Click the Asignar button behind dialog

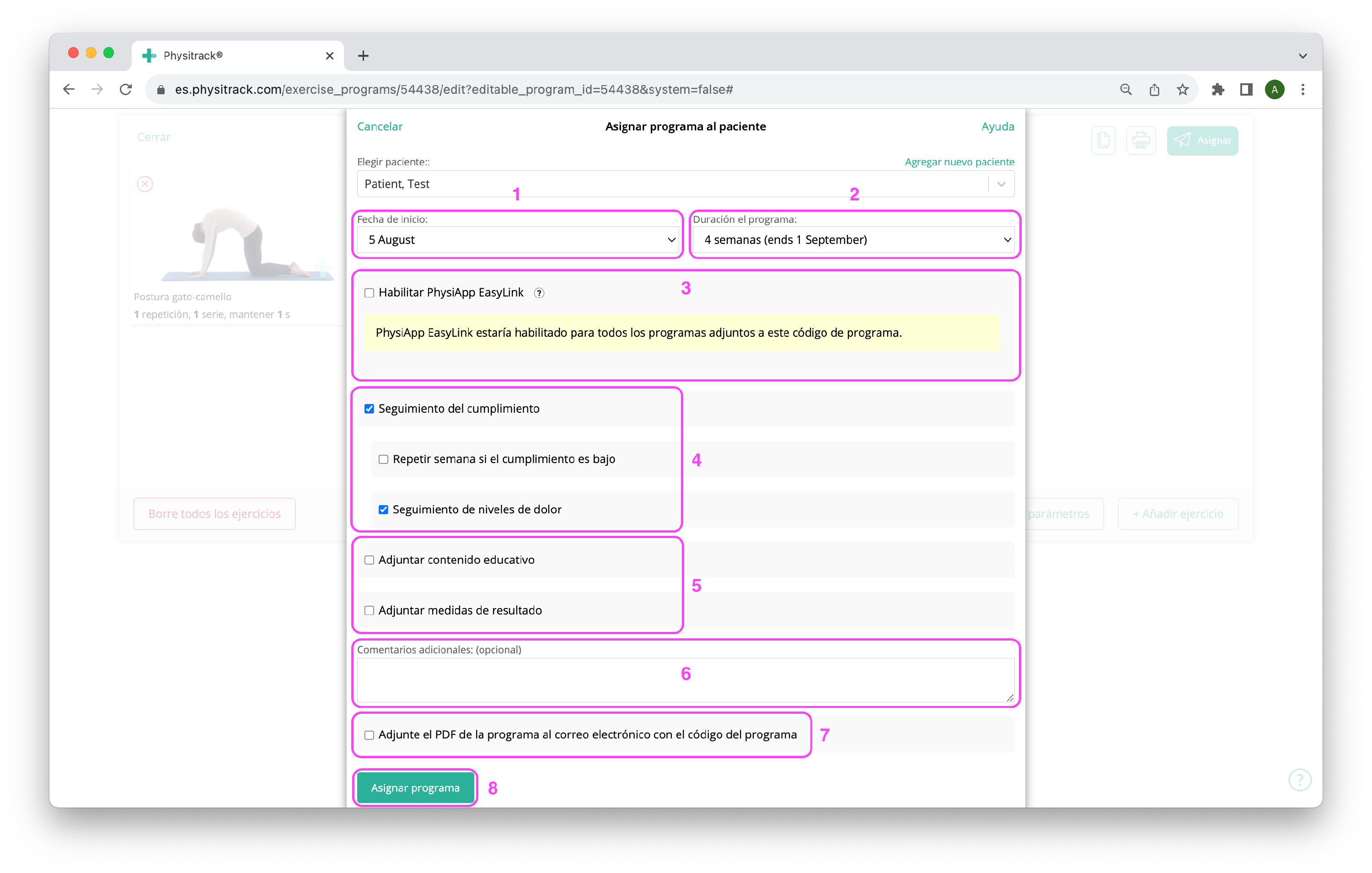point(1202,140)
